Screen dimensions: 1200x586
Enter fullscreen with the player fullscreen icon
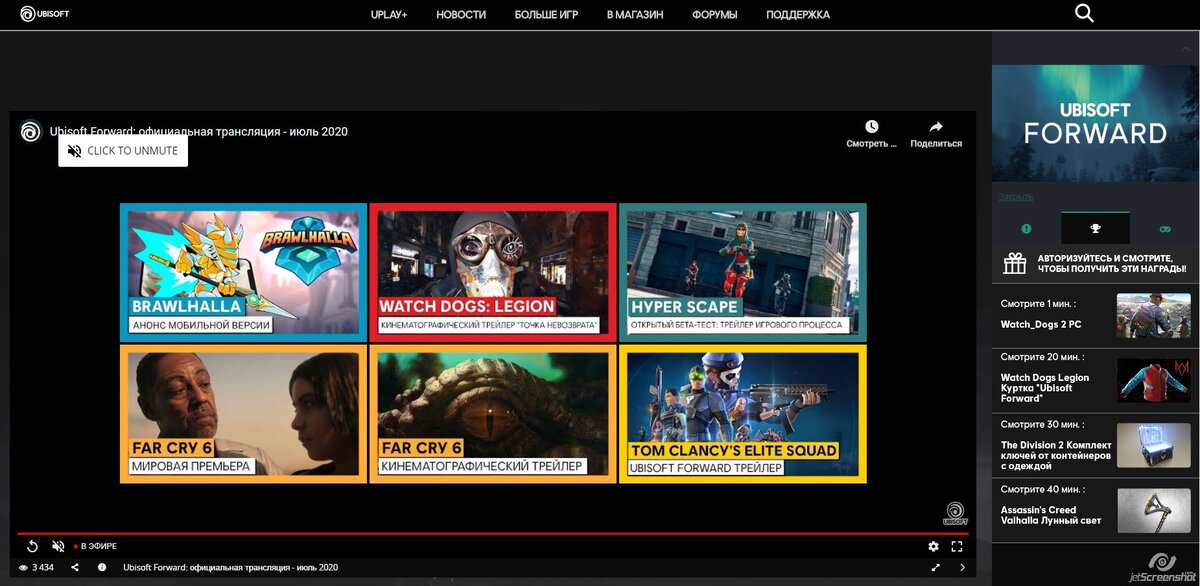(x=957, y=546)
